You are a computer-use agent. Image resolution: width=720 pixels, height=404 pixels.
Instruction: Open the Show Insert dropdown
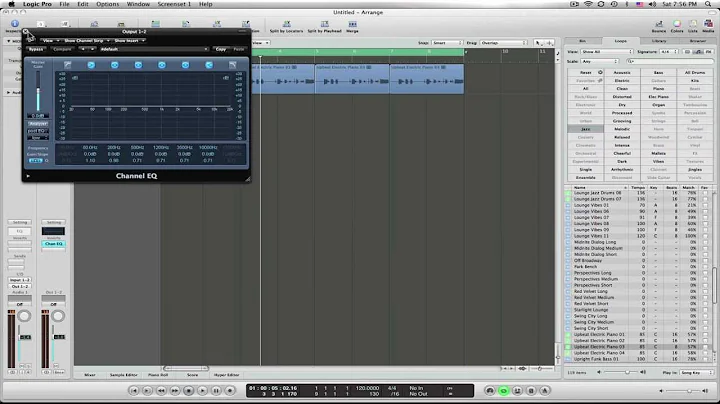point(129,40)
